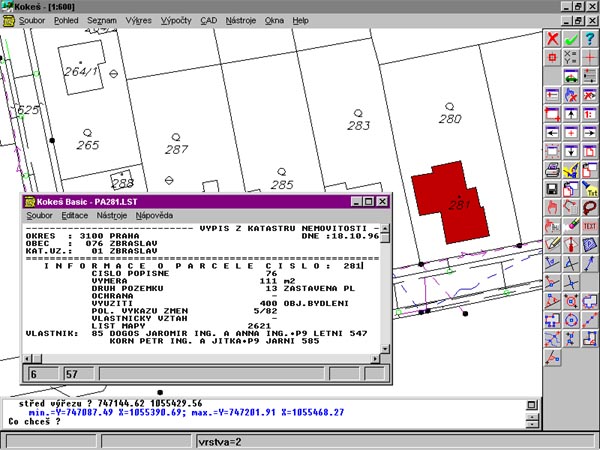The image size is (600, 450).
Task: Open help with the blue question mark
Action: 590,39
